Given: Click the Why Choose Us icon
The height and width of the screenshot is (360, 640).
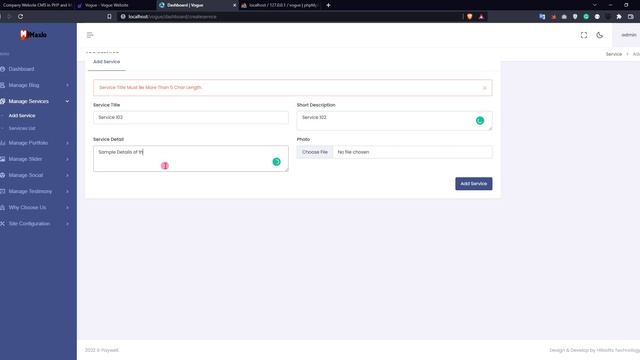Looking at the screenshot, I should pos(2,207).
